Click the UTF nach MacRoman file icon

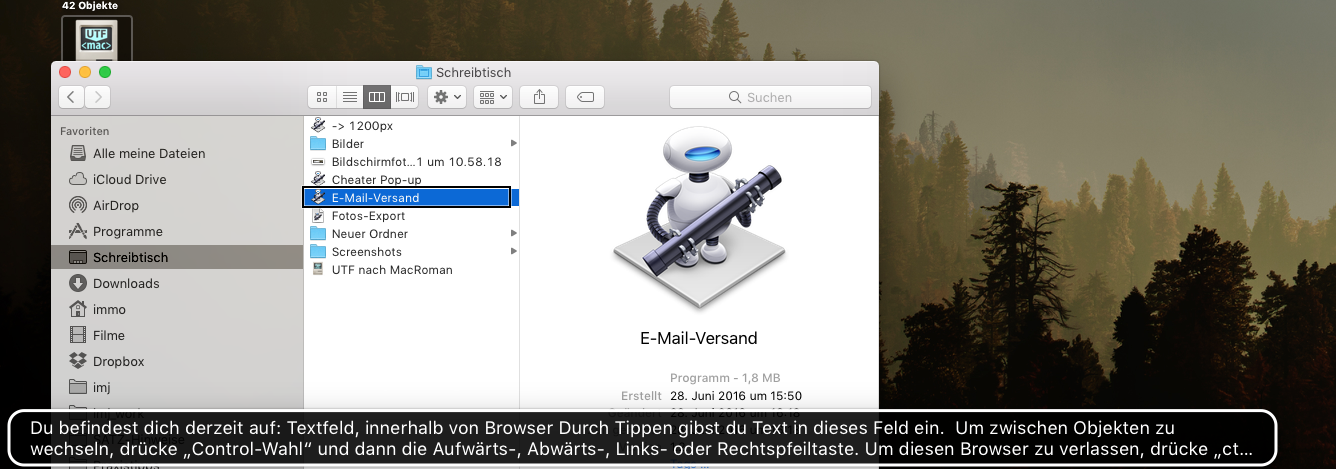pos(318,269)
